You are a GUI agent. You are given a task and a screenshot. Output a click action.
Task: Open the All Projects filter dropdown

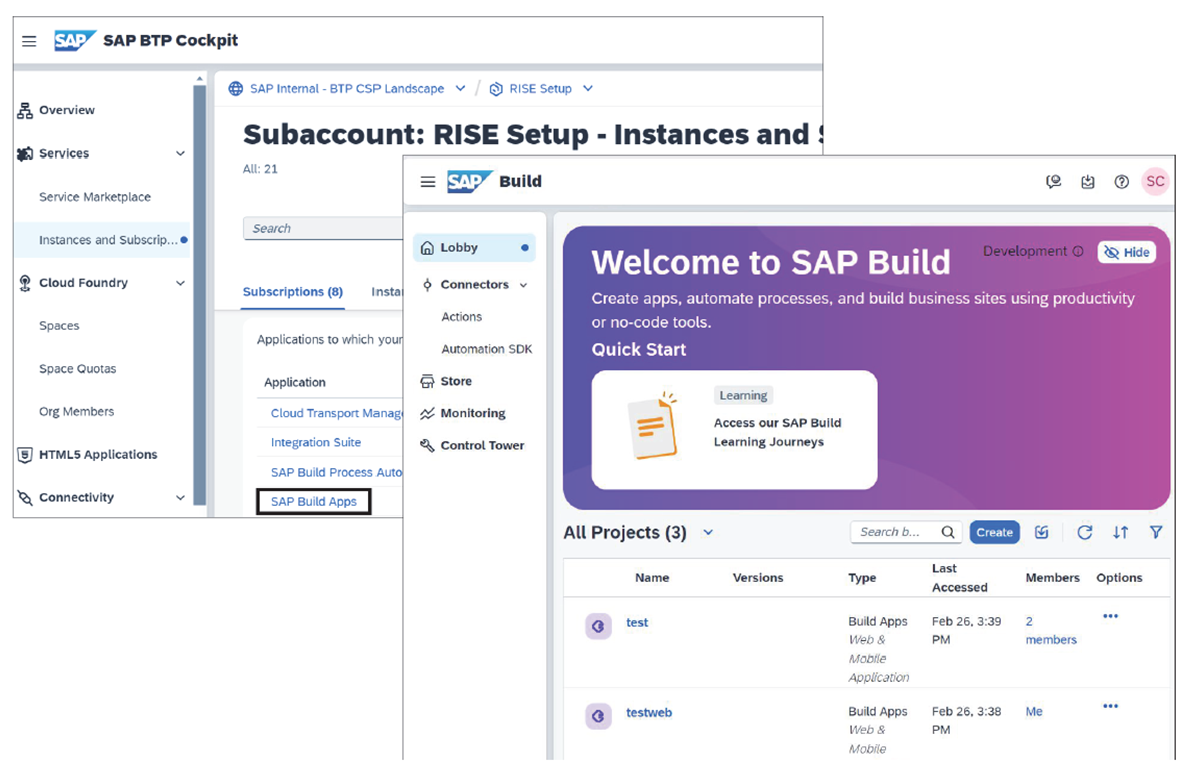coord(707,532)
